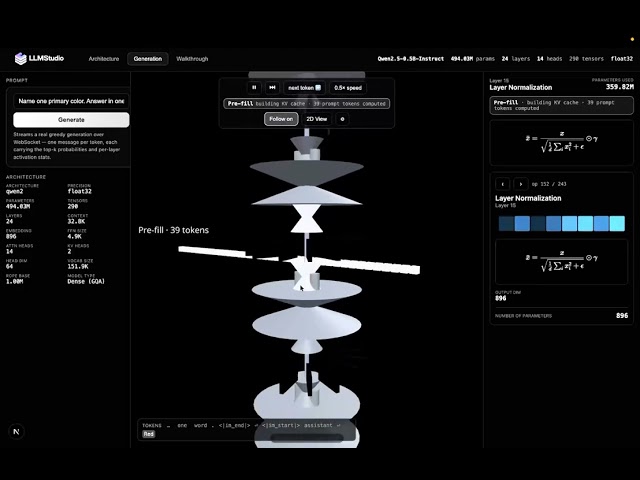The width and height of the screenshot is (640, 480).
Task: Toggle the Follow on button
Action: [281, 119]
